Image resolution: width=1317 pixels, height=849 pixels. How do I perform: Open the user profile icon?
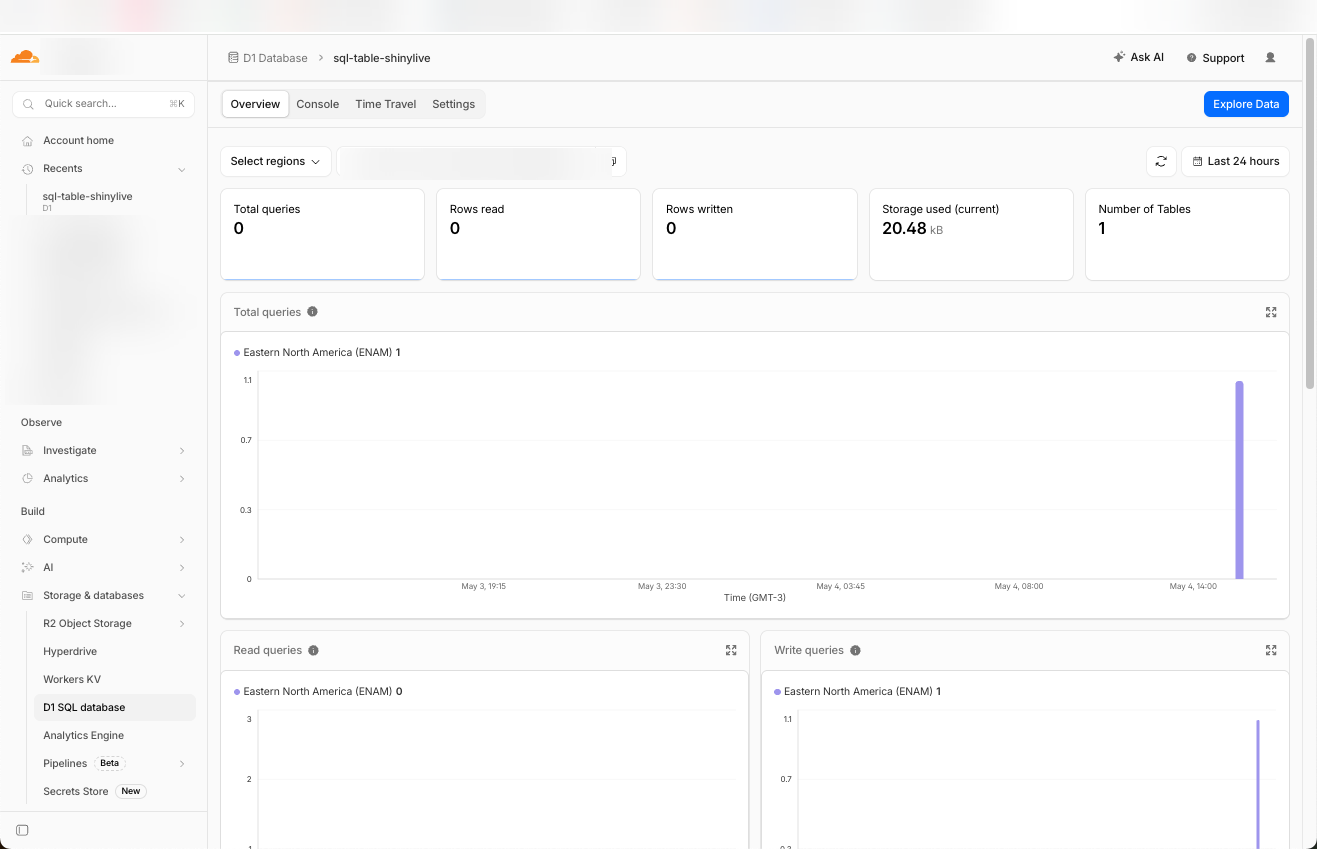click(1270, 58)
